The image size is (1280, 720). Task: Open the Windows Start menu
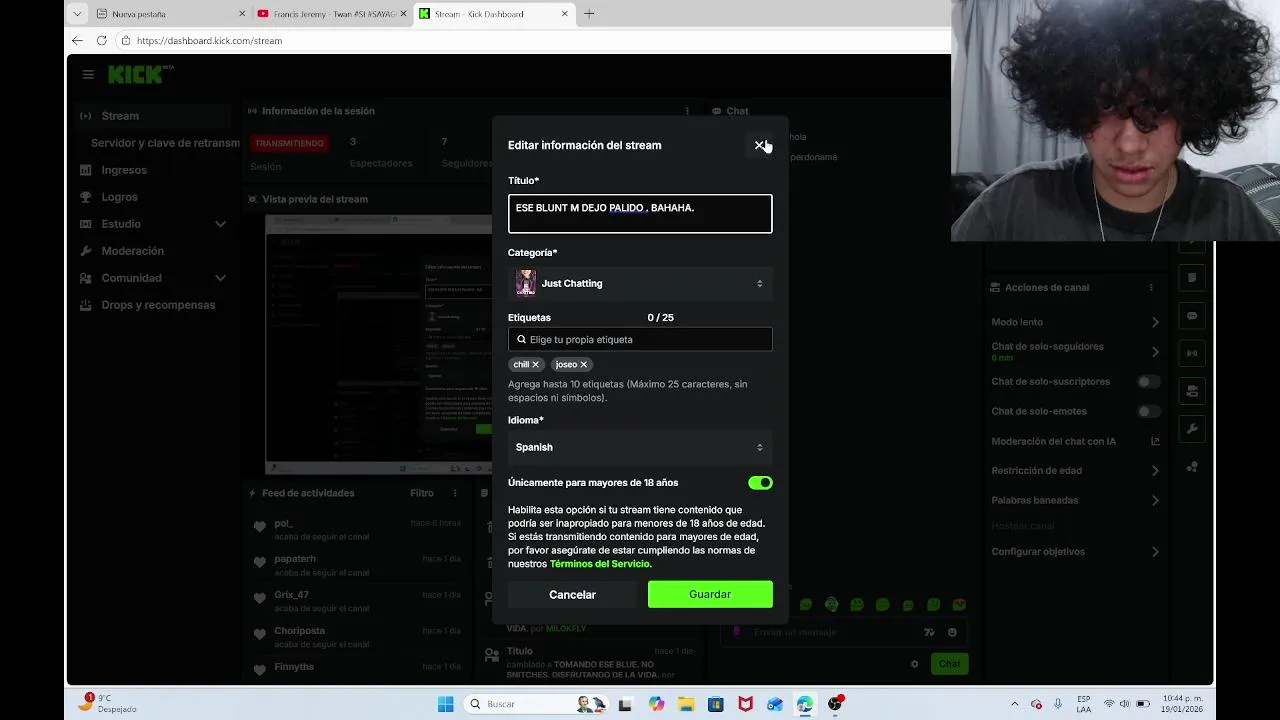coord(446,704)
